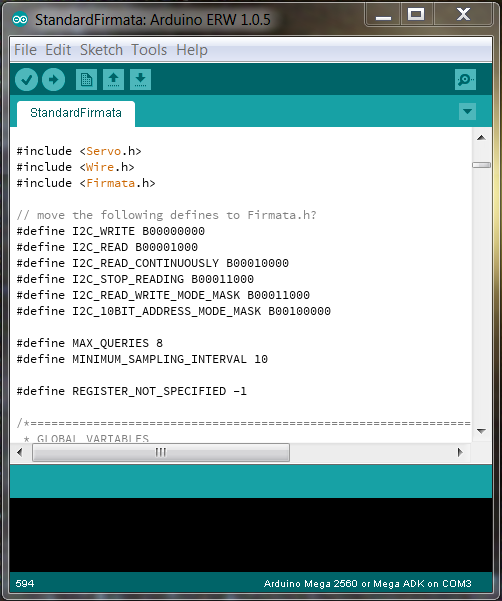Click the Arduino logo in the title bar
Screen dimensions: 502x601
tap(20, 20)
